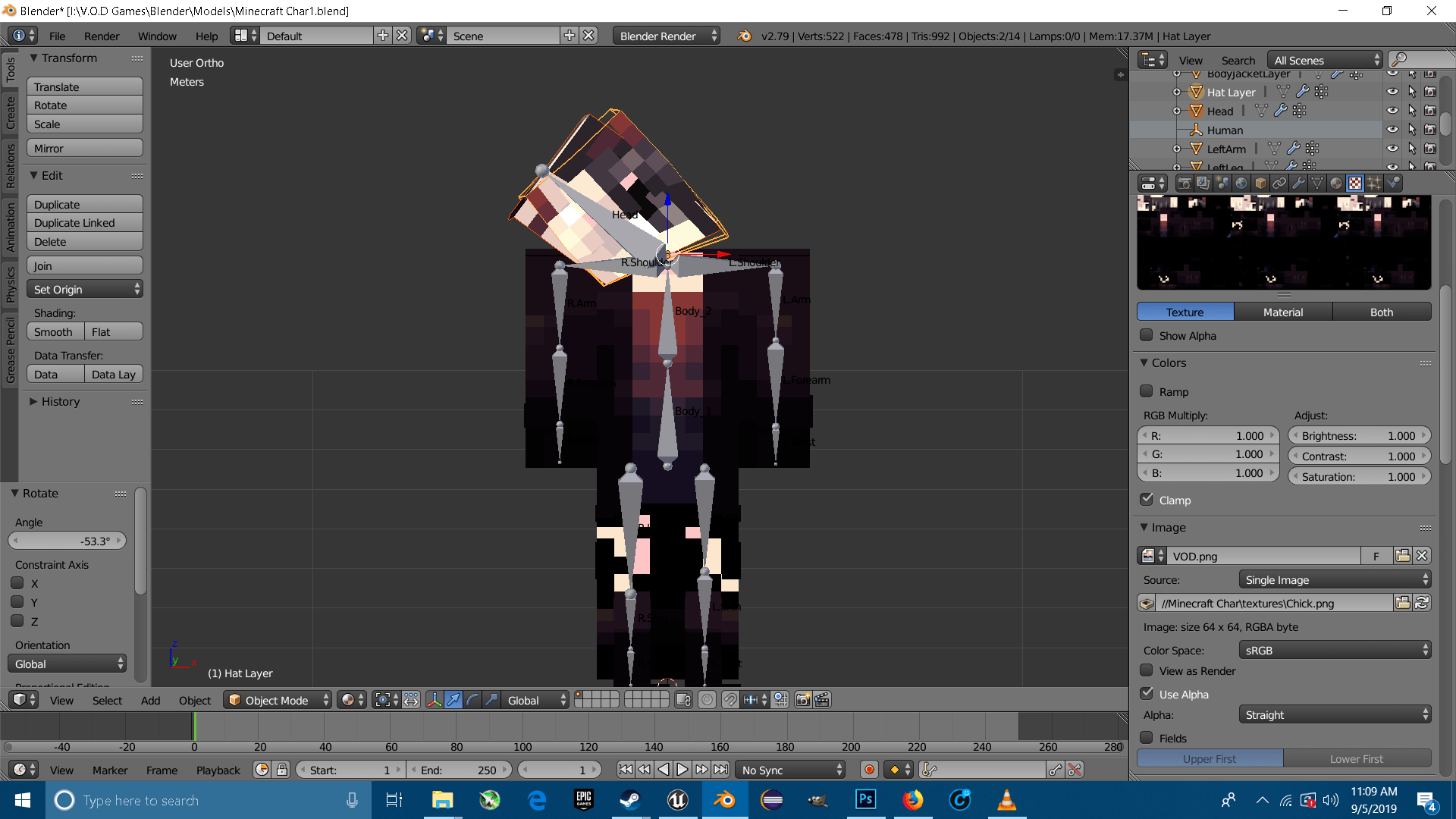
Task: Switch to the Material preview tab
Action: coord(1282,312)
